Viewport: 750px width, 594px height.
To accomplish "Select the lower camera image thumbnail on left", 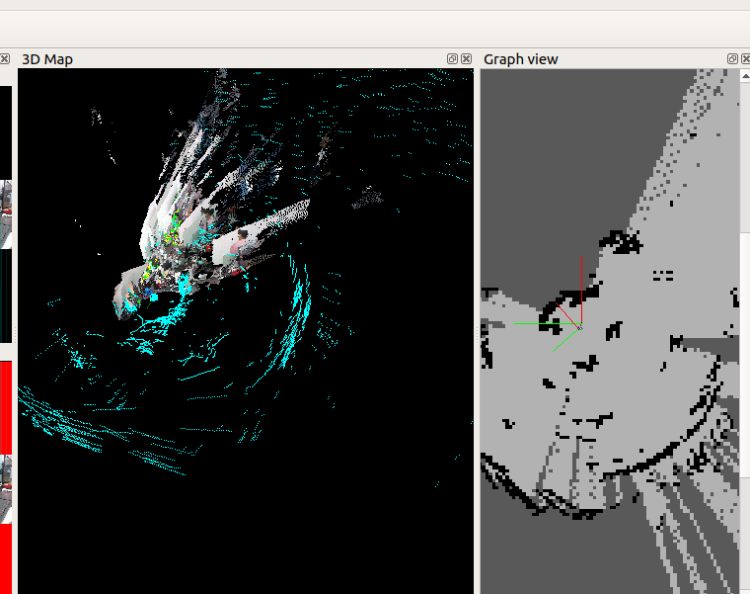I will tap(5, 488).
